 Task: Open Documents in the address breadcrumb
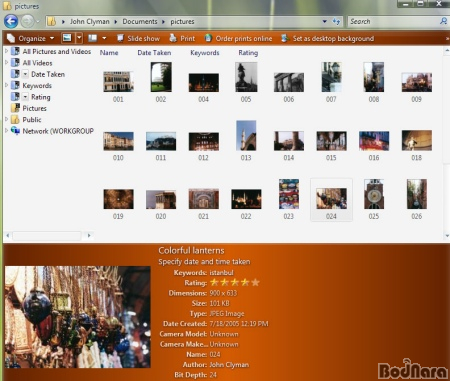140,22
